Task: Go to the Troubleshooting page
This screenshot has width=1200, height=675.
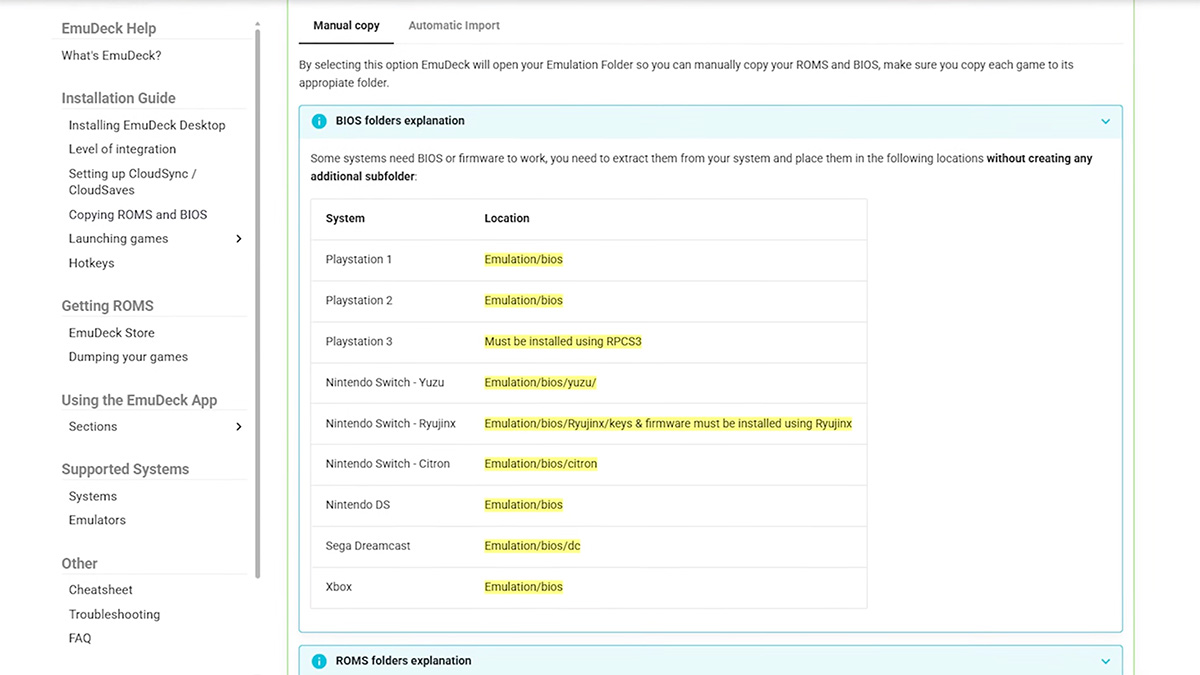Action: (x=114, y=614)
